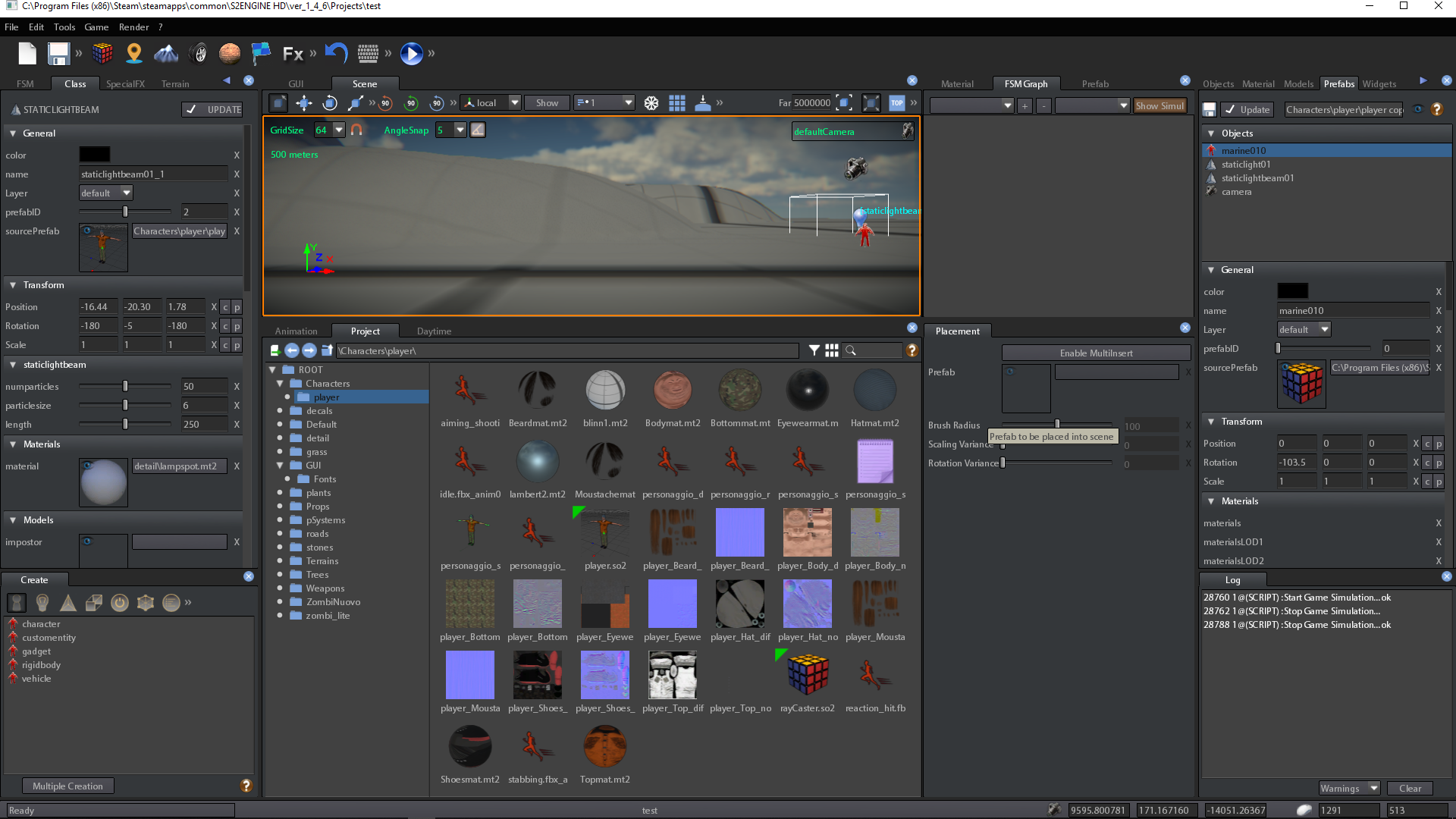
Task: Click the drop-to-ground icon in Scene toolbar
Action: pos(703,103)
